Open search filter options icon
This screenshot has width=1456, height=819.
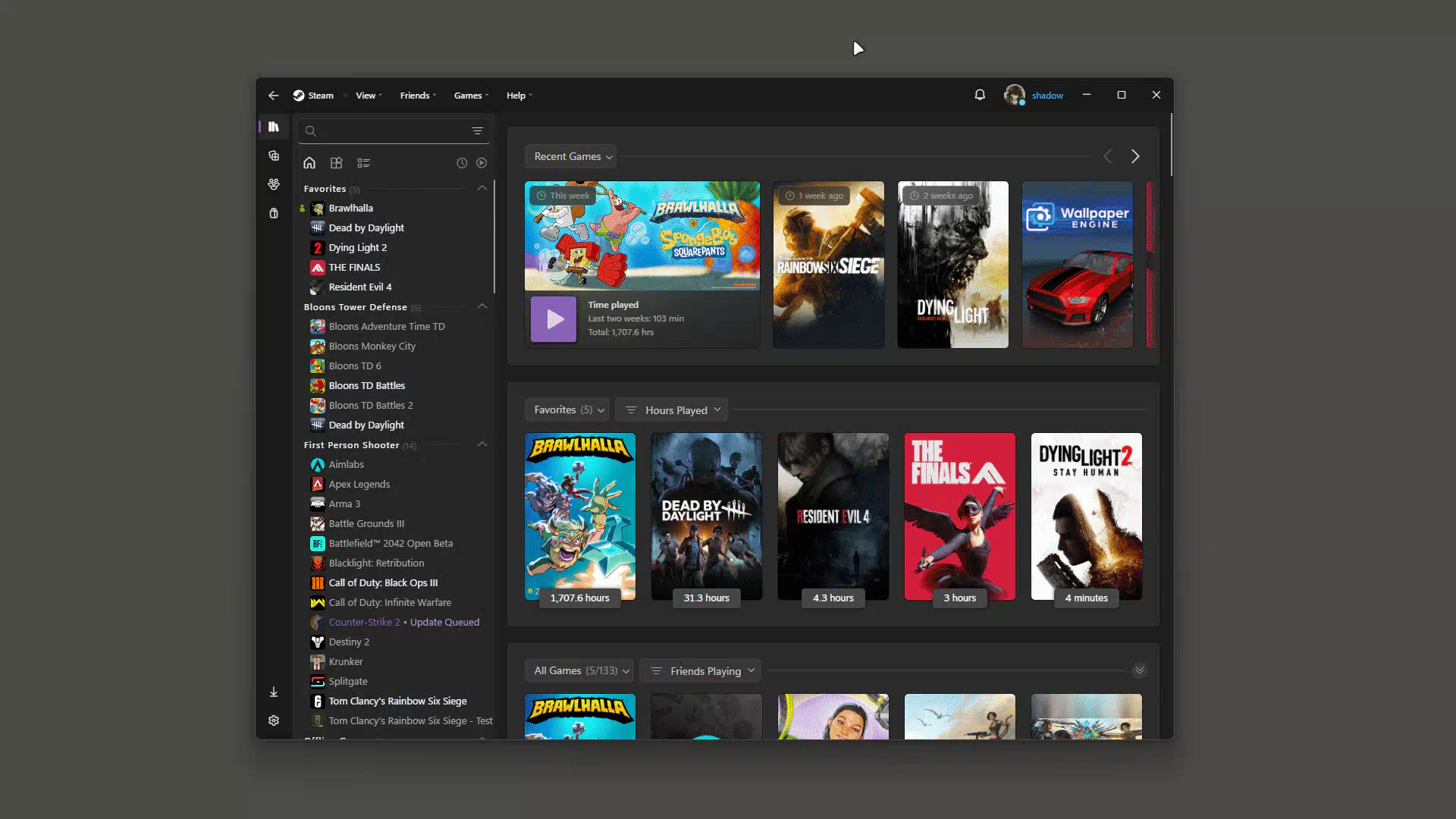click(x=478, y=131)
